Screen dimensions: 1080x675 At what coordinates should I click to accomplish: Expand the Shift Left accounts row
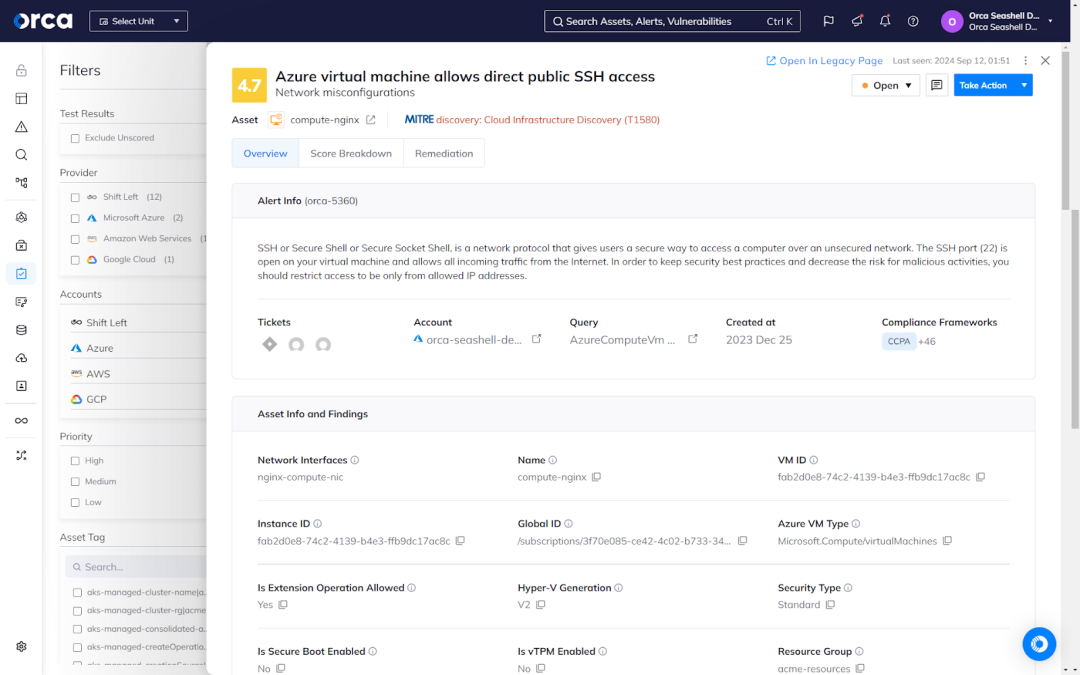tap(138, 322)
